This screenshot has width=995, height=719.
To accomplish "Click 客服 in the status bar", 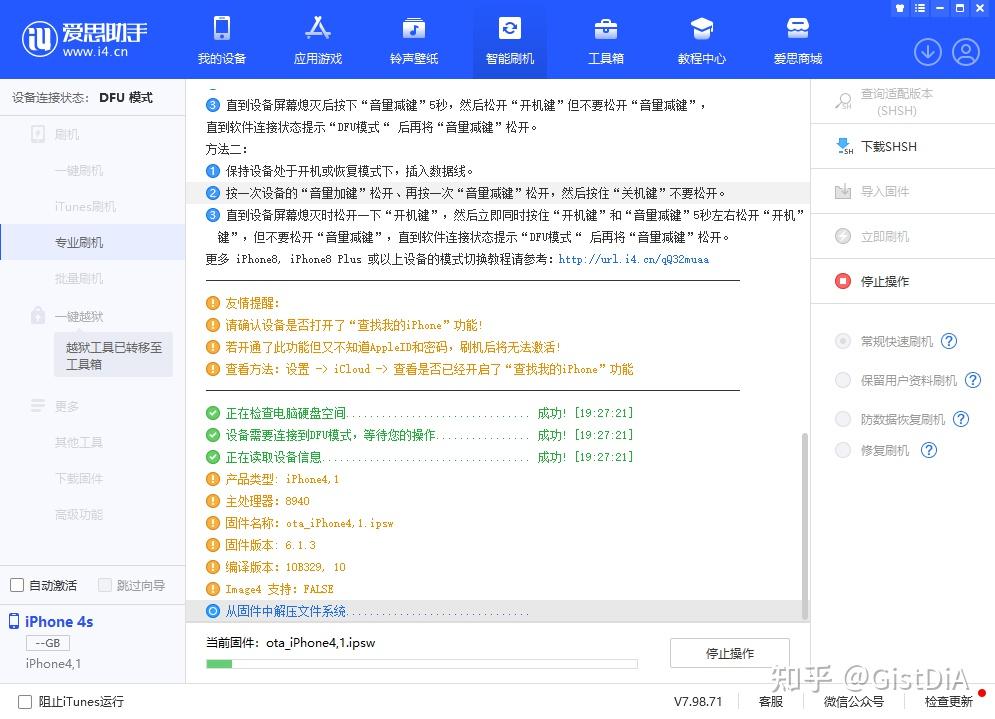I will pos(770,701).
